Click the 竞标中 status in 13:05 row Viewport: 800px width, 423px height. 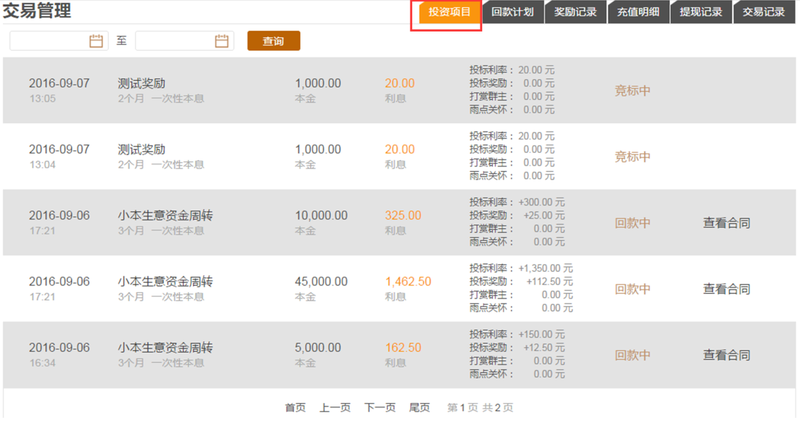tap(633, 91)
